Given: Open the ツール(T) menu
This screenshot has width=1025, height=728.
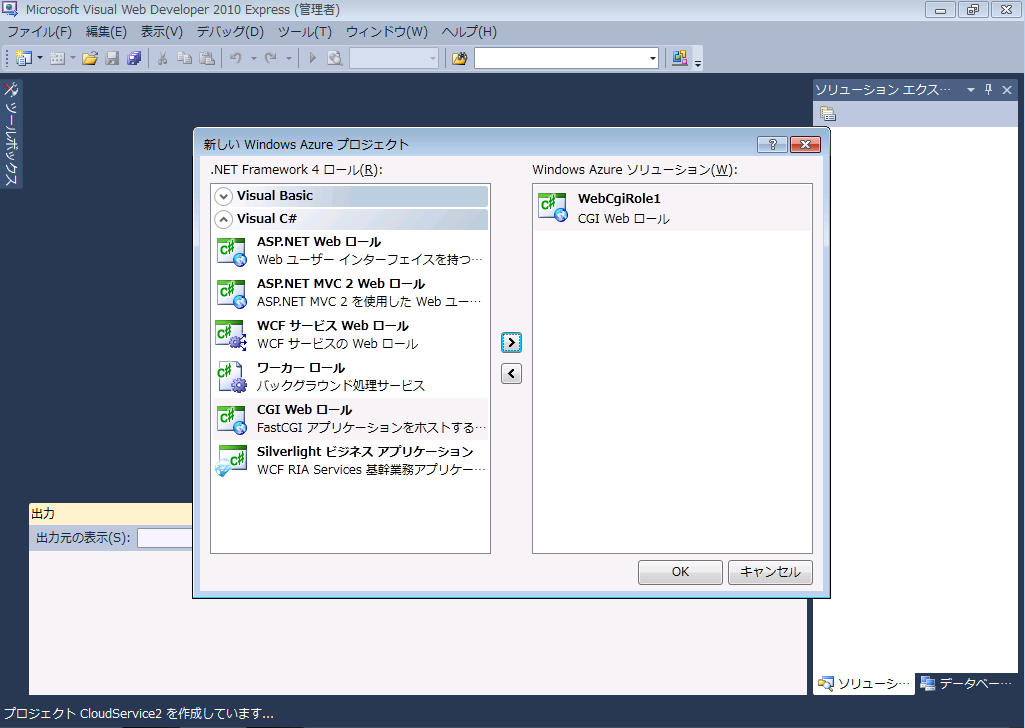Looking at the screenshot, I should 305,31.
